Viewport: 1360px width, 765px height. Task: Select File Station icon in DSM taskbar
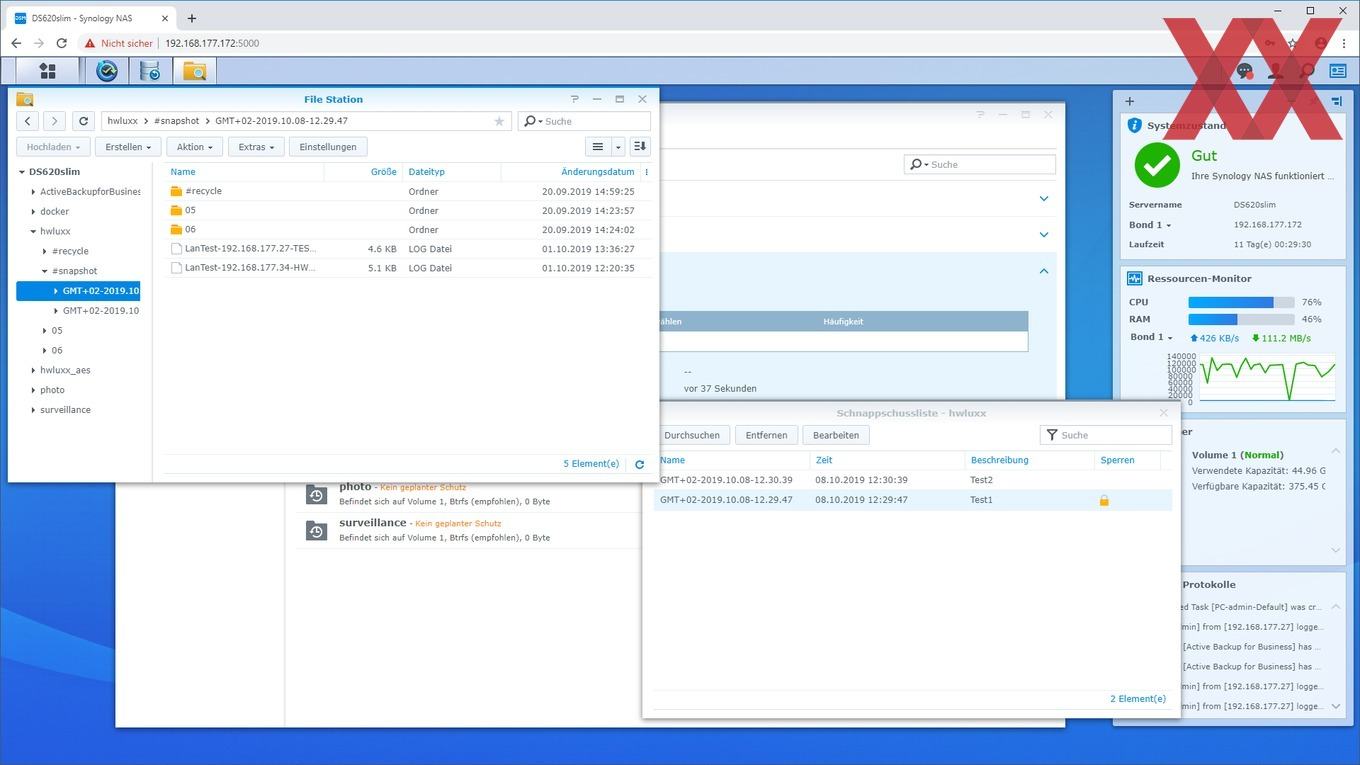click(x=194, y=71)
